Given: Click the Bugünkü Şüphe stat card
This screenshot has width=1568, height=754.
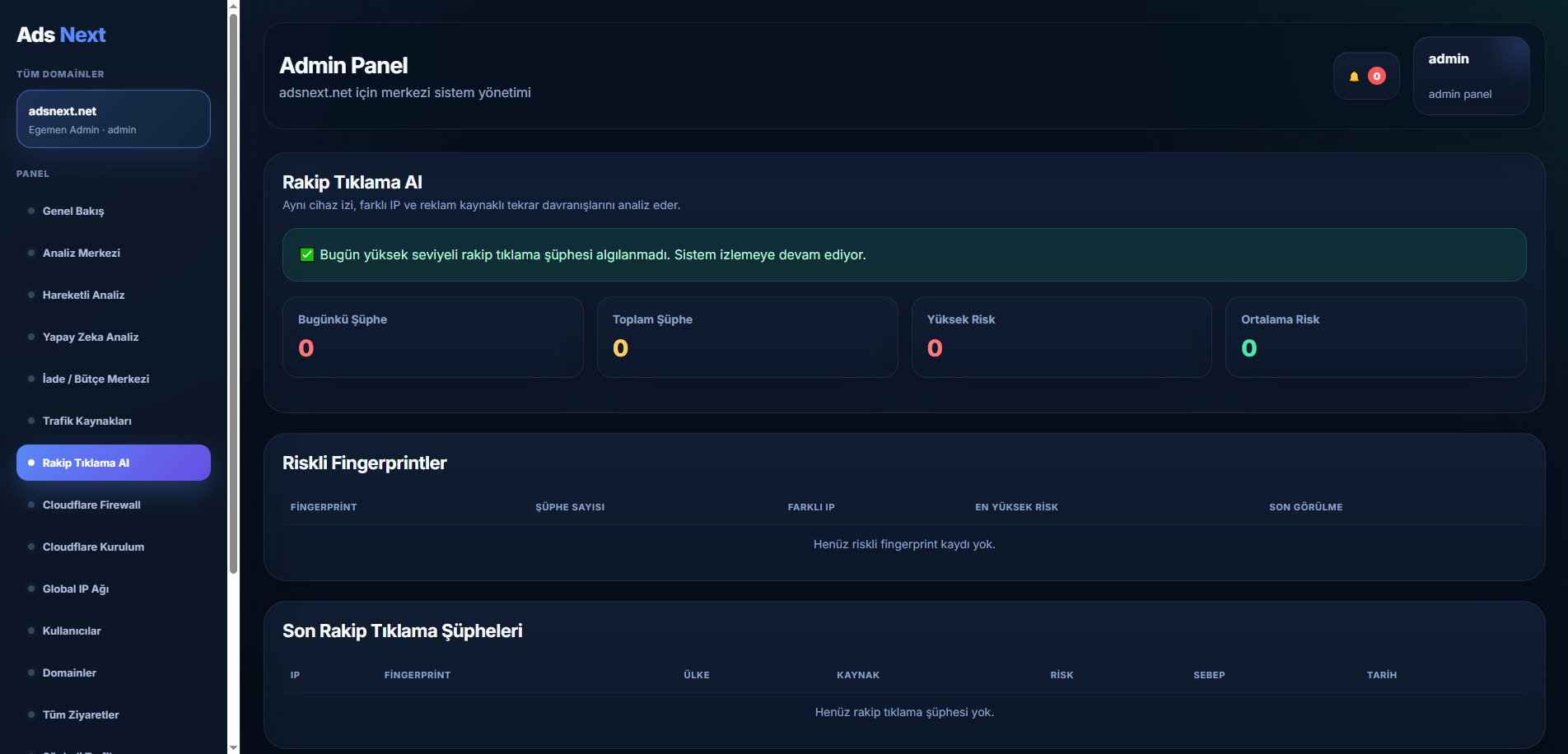Looking at the screenshot, I should [433, 337].
